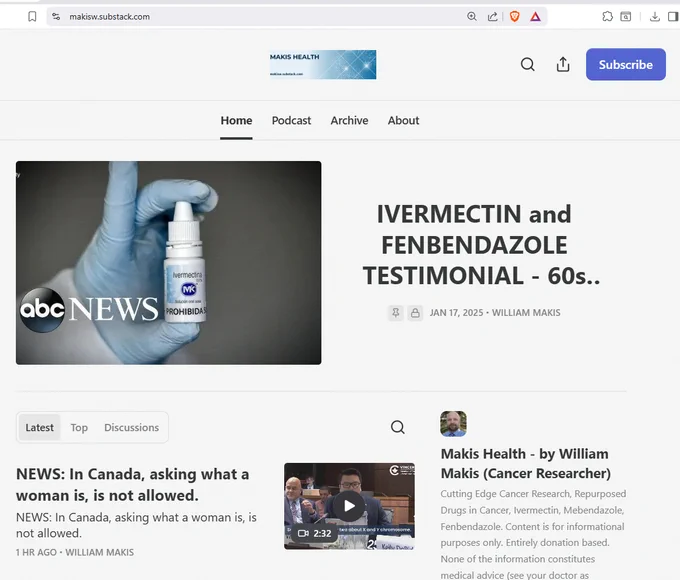Open site settings icon left of URL
This screenshot has height=580, width=680.
pyautogui.click(x=56, y=16)
